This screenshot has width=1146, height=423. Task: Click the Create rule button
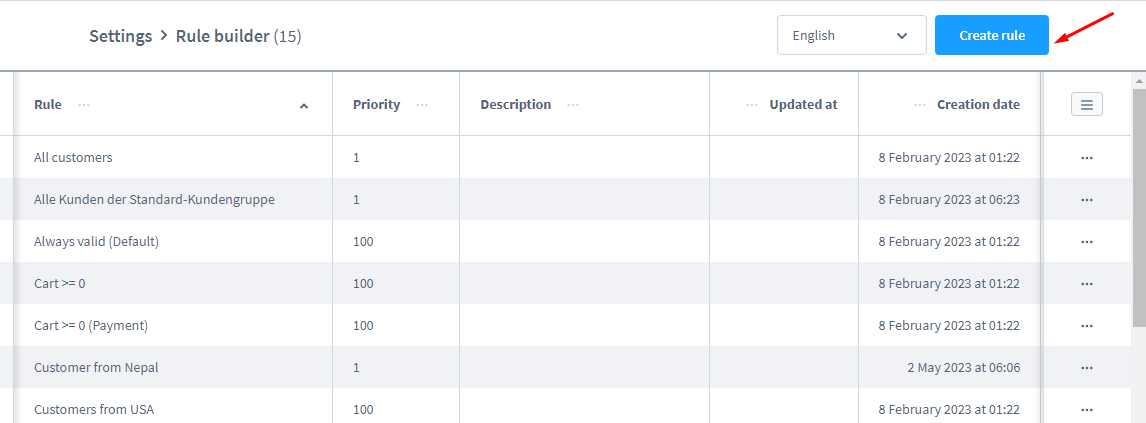coord(991,36)
